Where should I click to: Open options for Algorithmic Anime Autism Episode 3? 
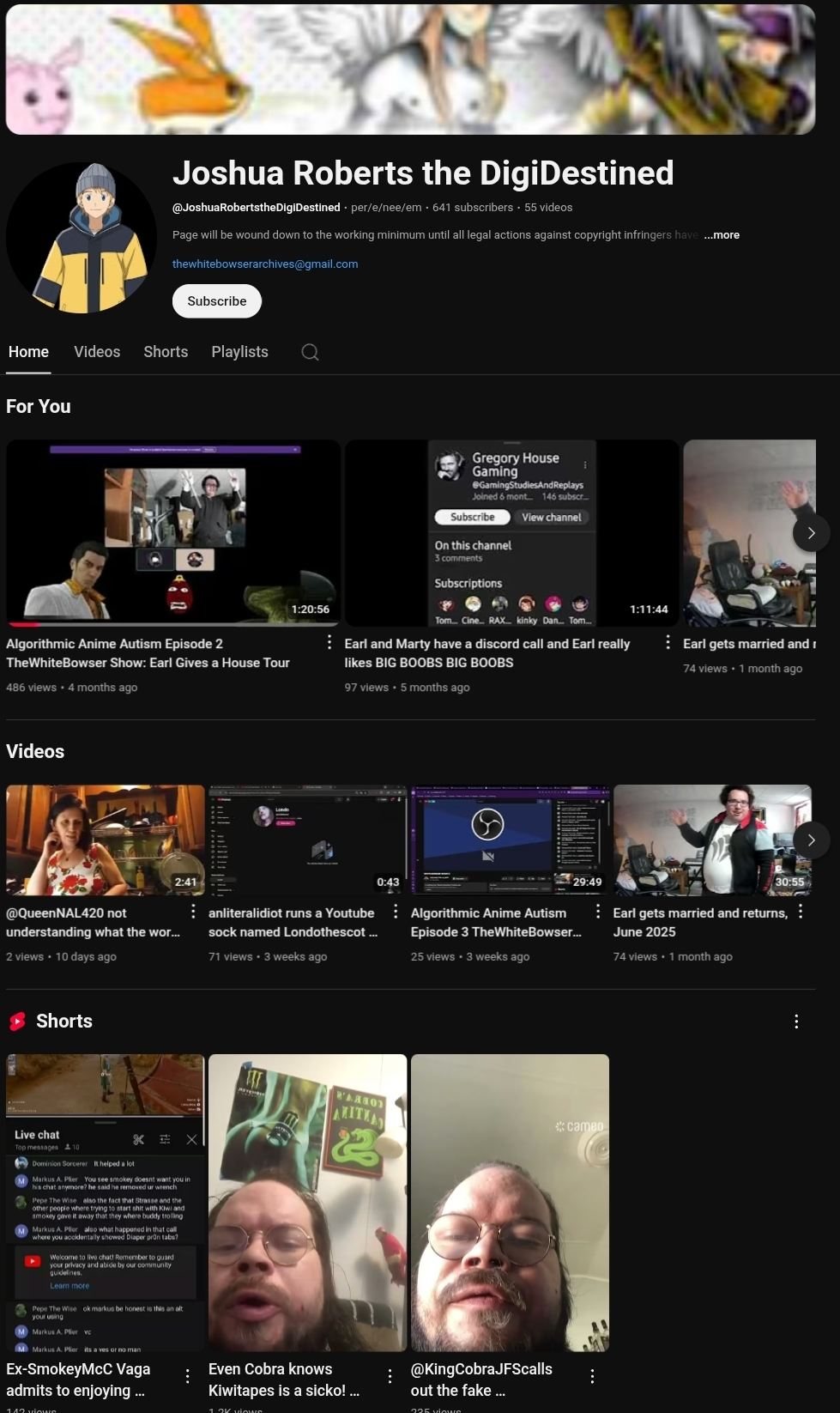[598, 912]
